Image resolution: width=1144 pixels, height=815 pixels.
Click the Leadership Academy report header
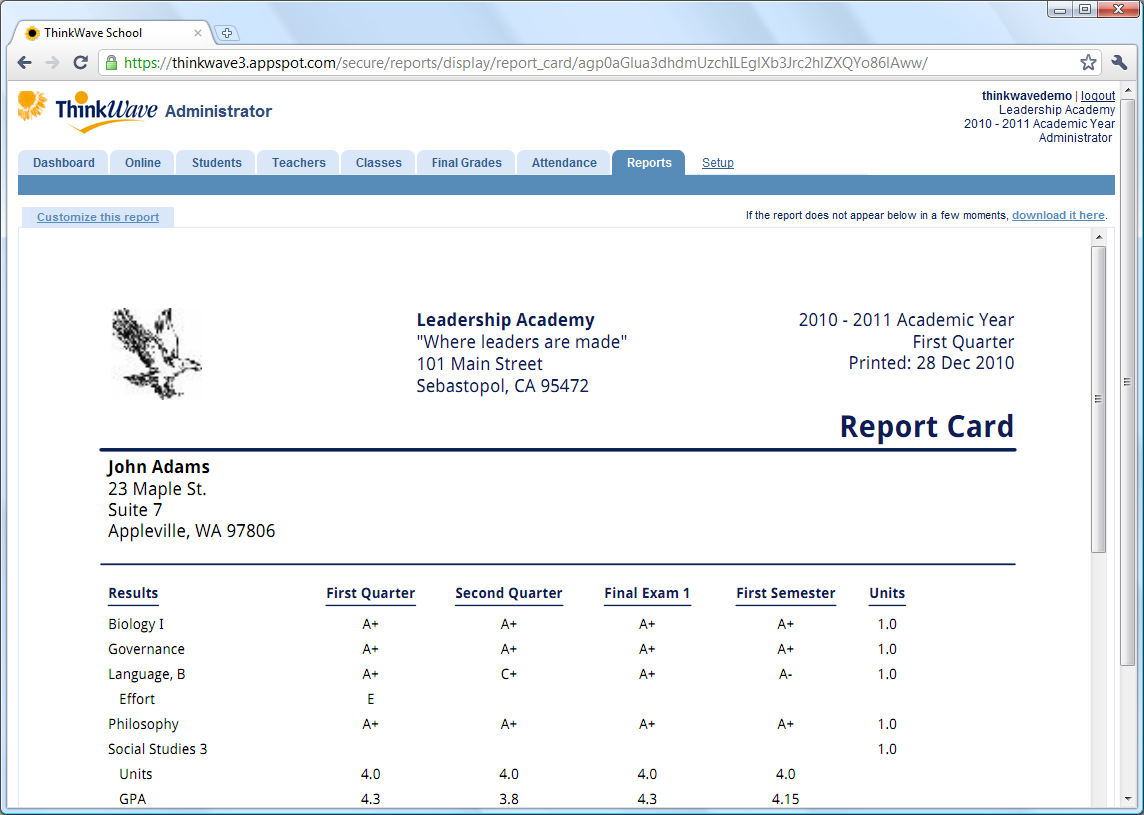(505, 320)
